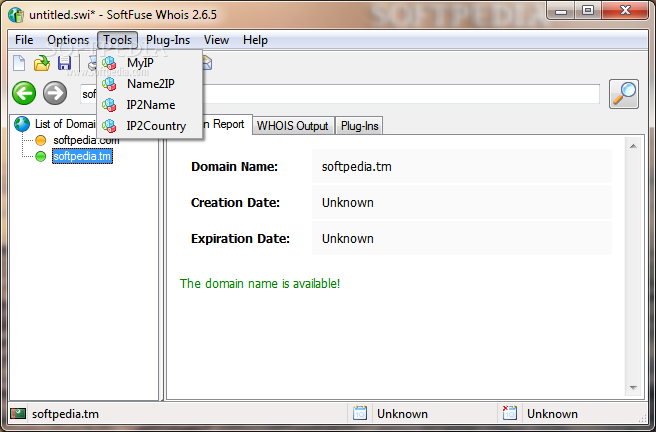
Task: Open the File menu
Action: click(24, 40)
